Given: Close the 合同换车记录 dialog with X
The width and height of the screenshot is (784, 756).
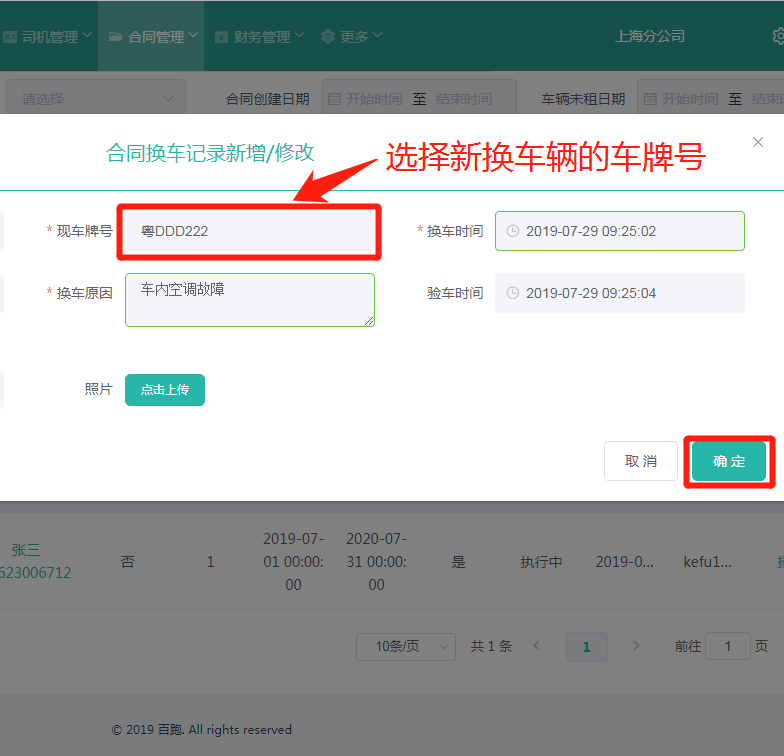Looking at the screenshot, I should tap(758, 142).
